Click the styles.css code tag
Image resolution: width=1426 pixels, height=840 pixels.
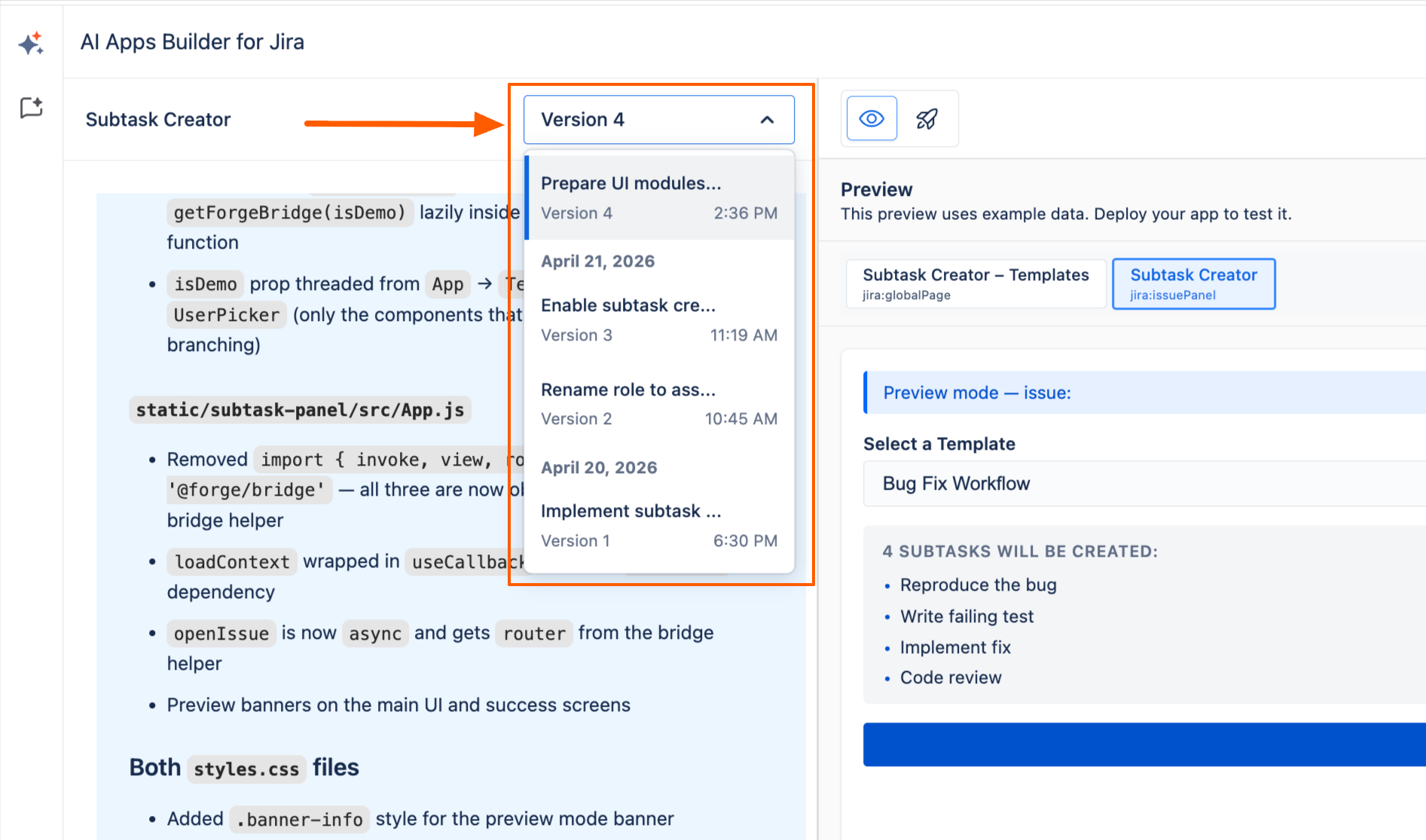pos(246,769)
